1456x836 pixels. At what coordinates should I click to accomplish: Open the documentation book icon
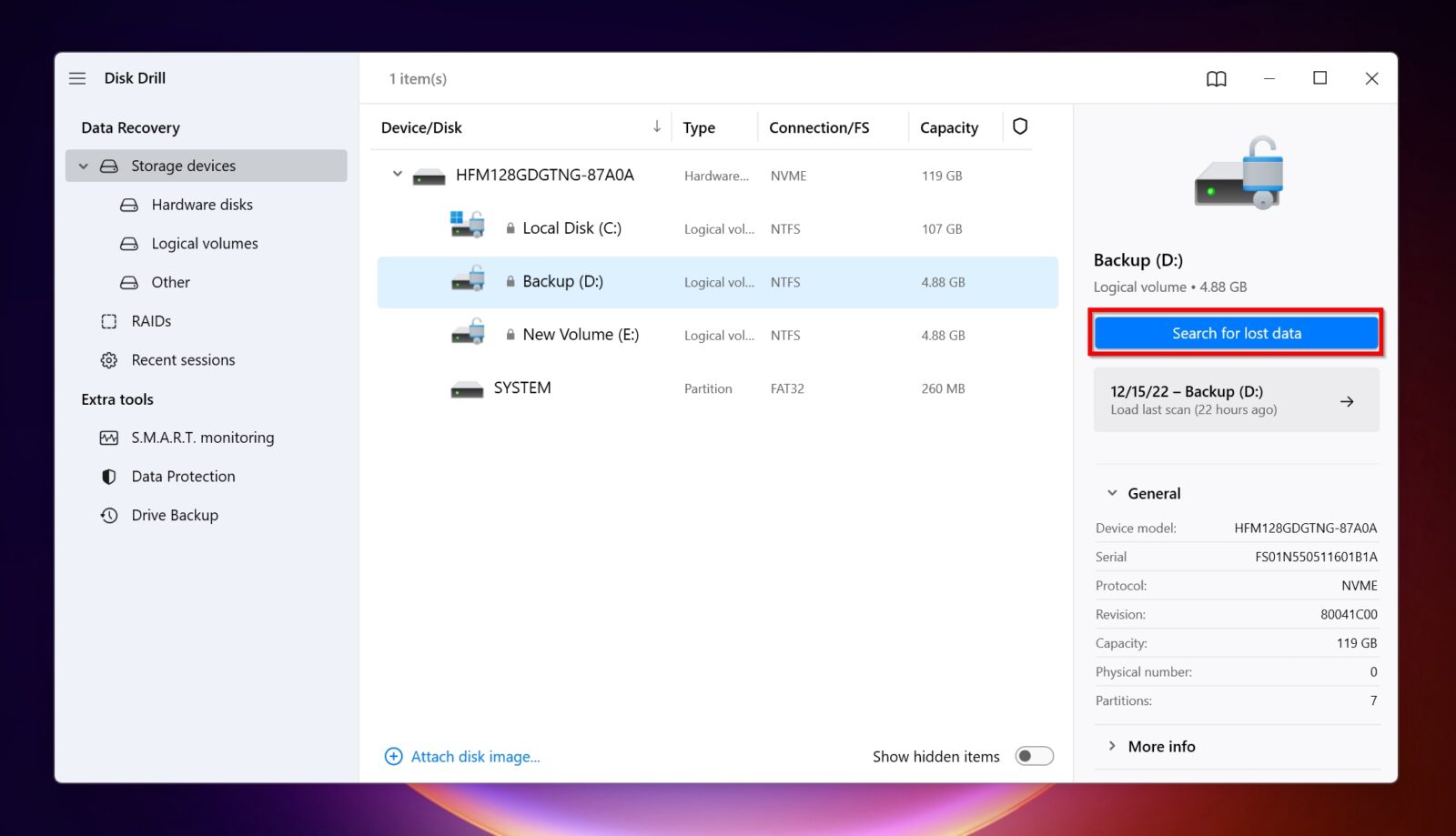pos(1216,78)
